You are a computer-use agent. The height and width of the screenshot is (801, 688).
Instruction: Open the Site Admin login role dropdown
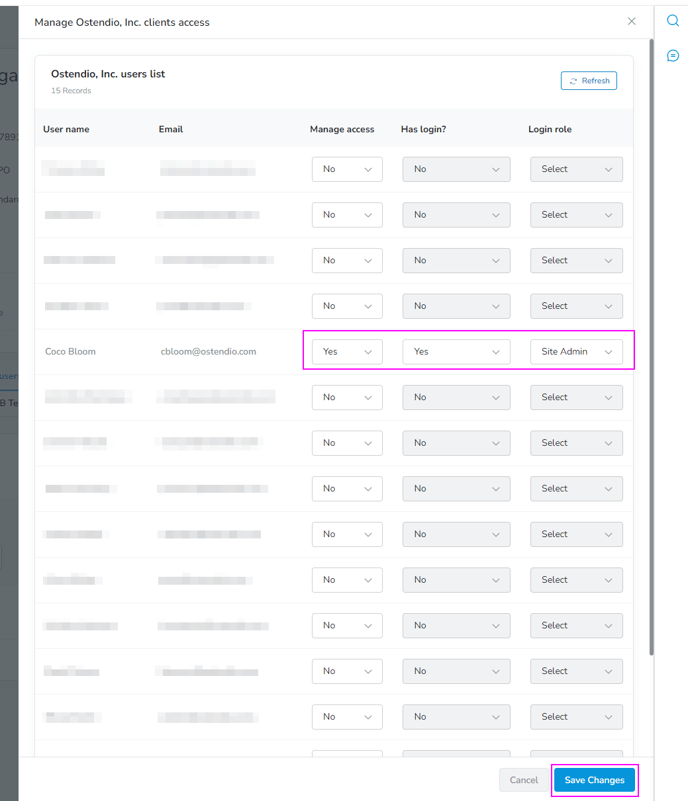pos(576,351)
